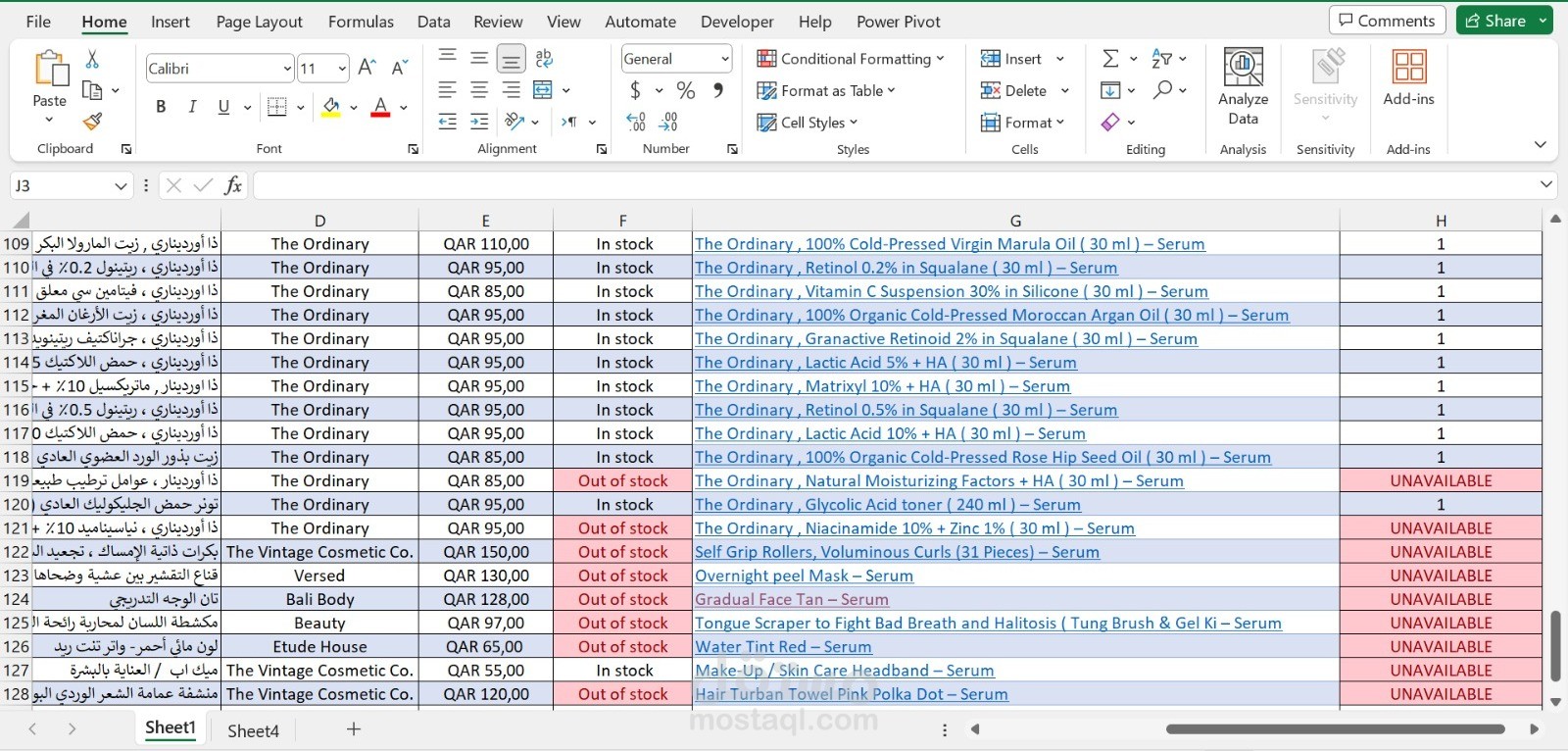The height and width of the screenshot is (751, 1568).
Task: Click the Insert Function fx icon
Action: click(x=233, y=185)
